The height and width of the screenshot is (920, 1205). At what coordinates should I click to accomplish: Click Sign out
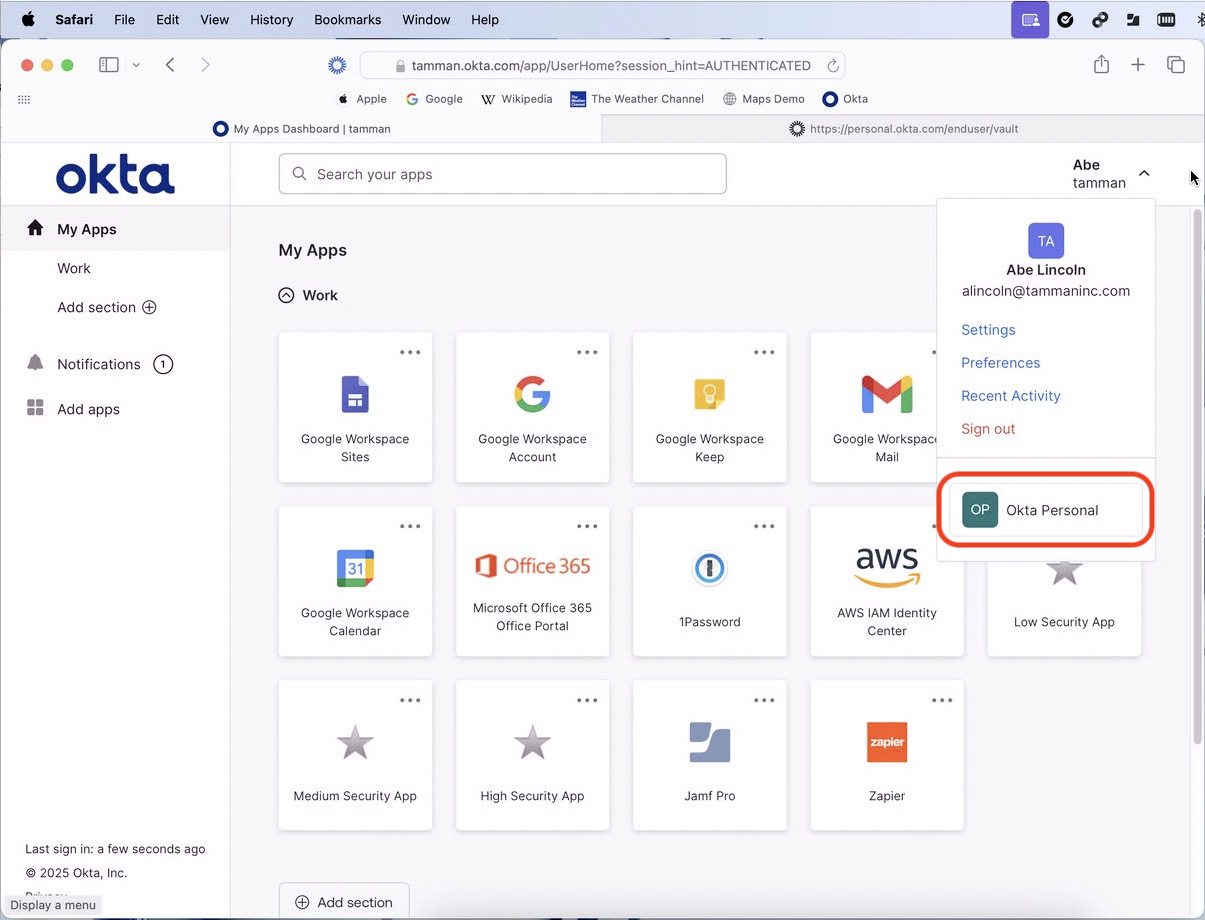coord(988,429)
